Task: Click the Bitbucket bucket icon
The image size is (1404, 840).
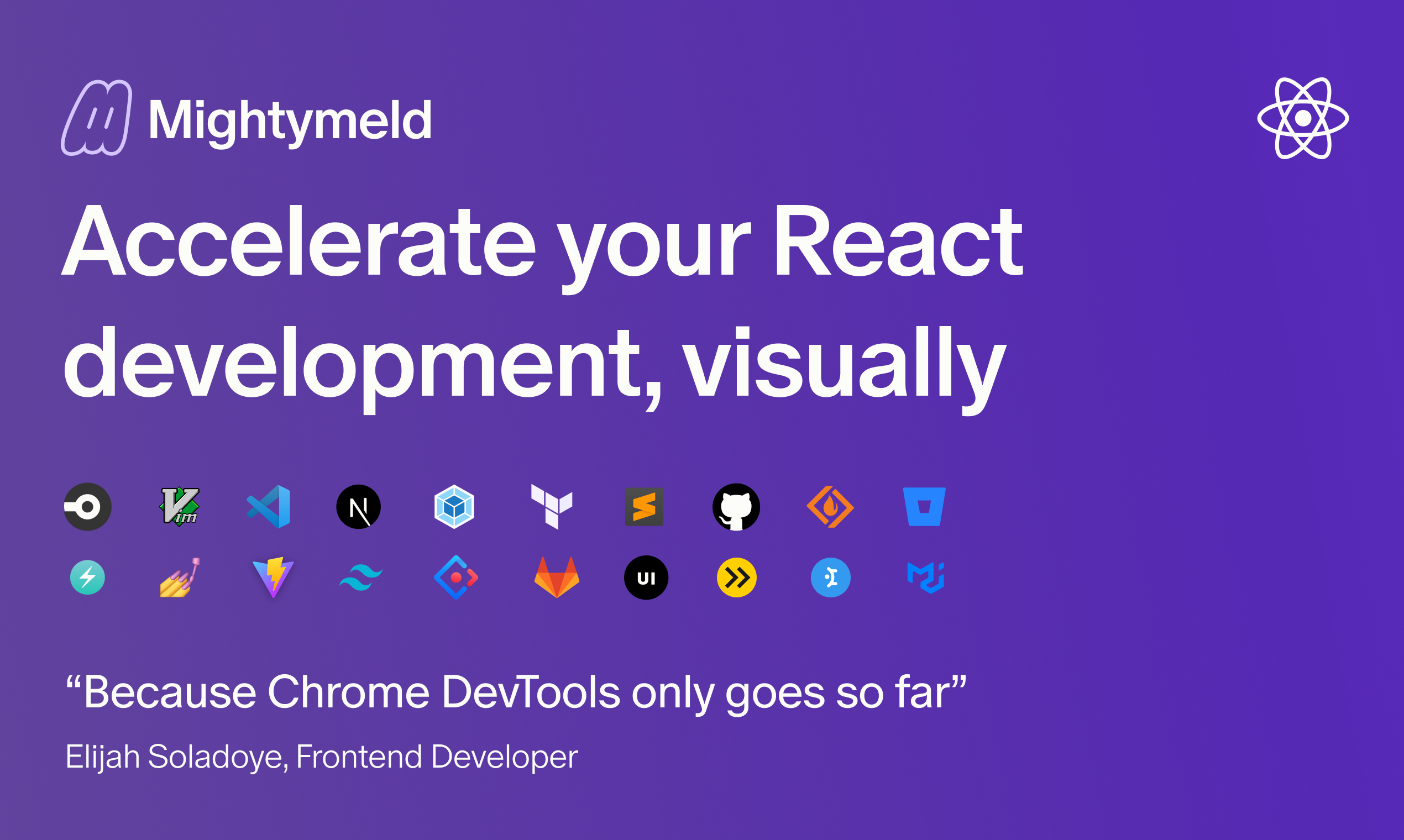Action: 924,507
